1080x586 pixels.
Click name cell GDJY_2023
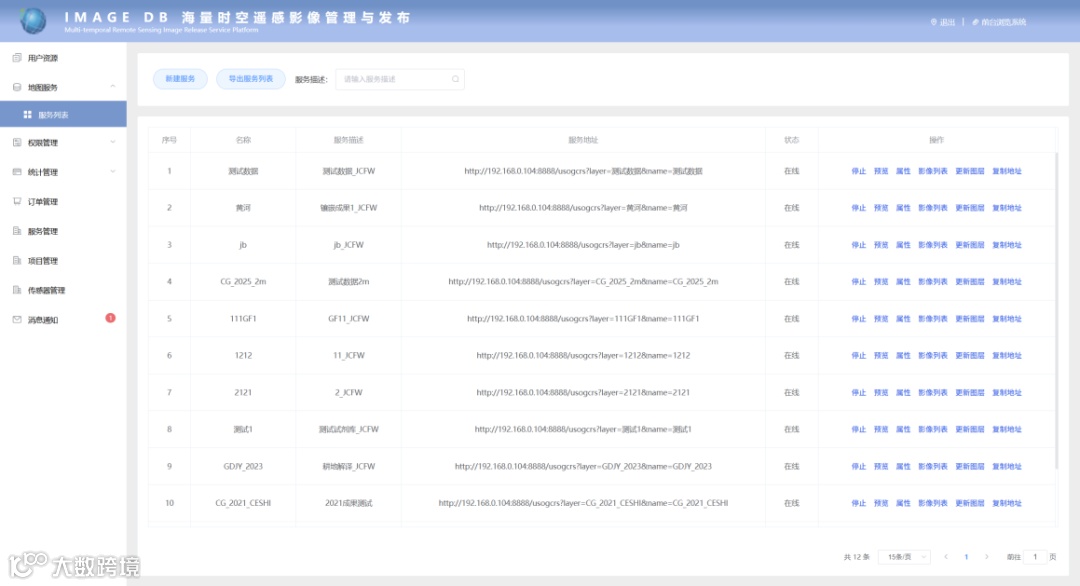click(x=243, y=466)
